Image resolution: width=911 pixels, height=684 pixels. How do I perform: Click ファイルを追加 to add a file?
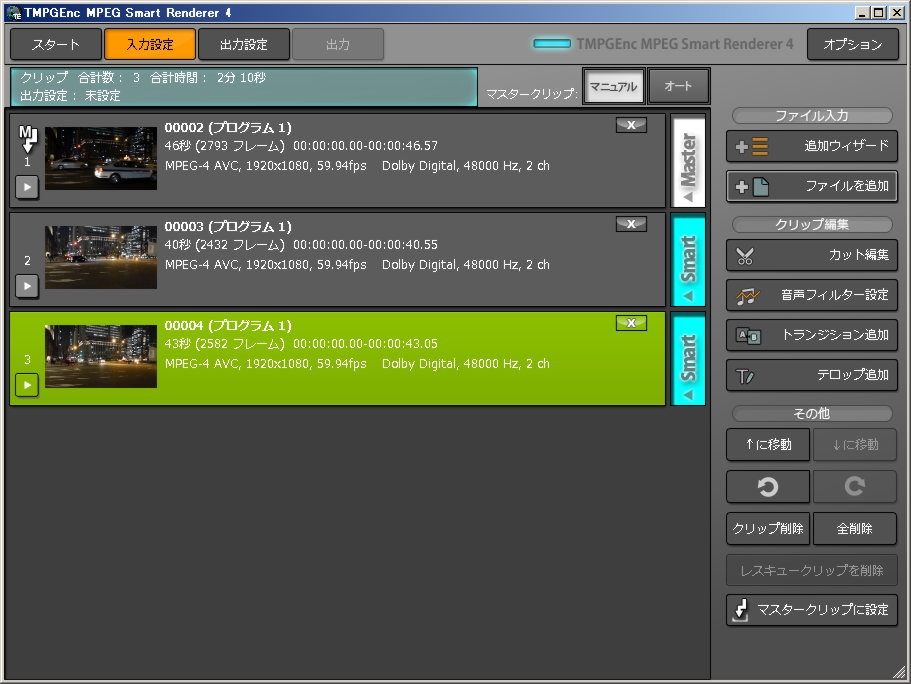811,186
